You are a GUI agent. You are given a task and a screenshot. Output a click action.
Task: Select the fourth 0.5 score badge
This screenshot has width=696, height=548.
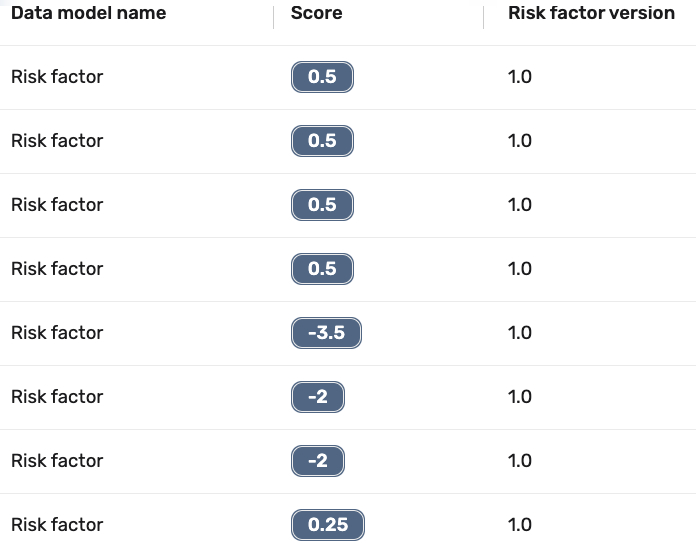(322, 269)
